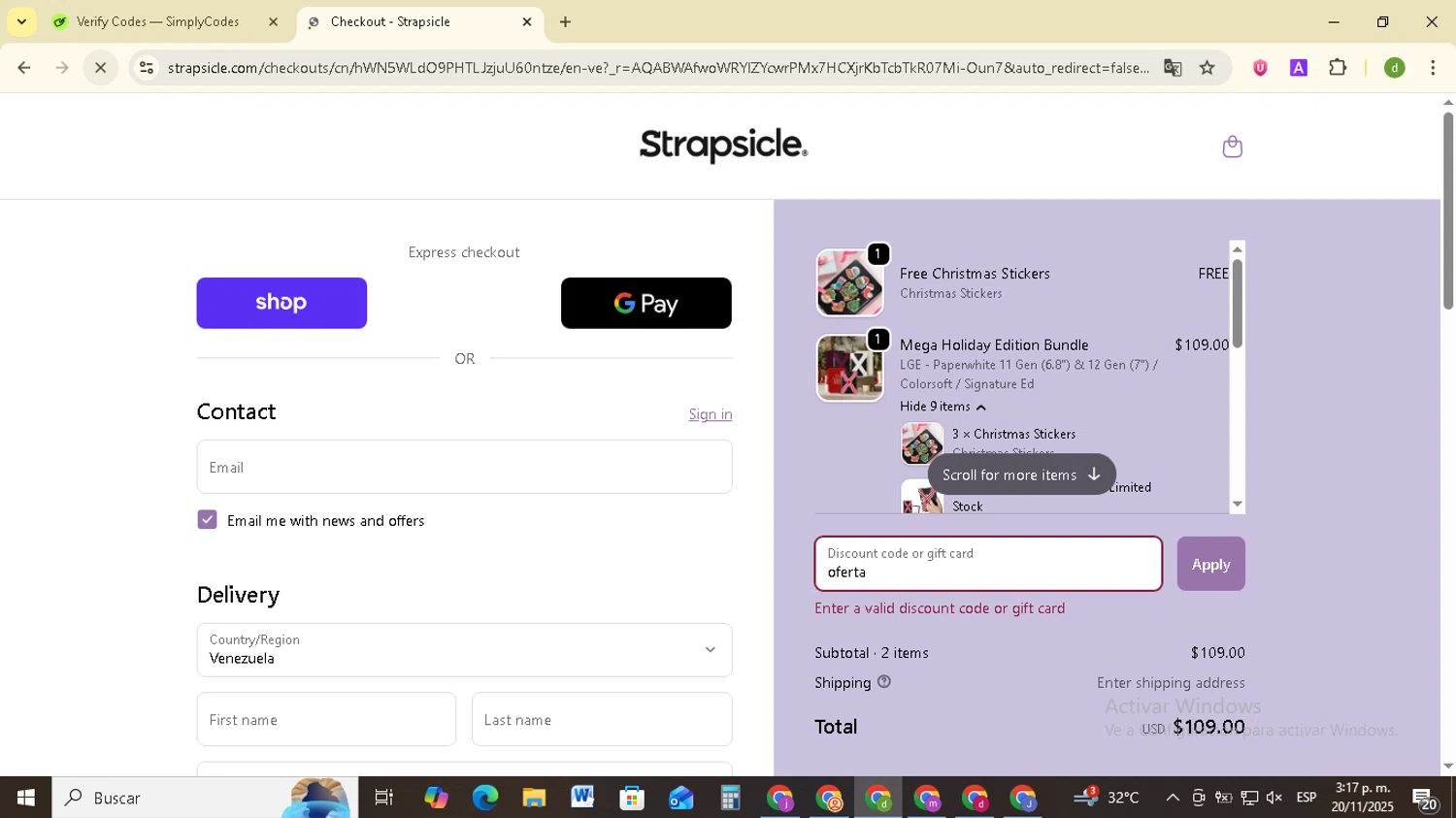1456x818 pixels.
Task: Translate this page icon
Action: coord(1173,68)
